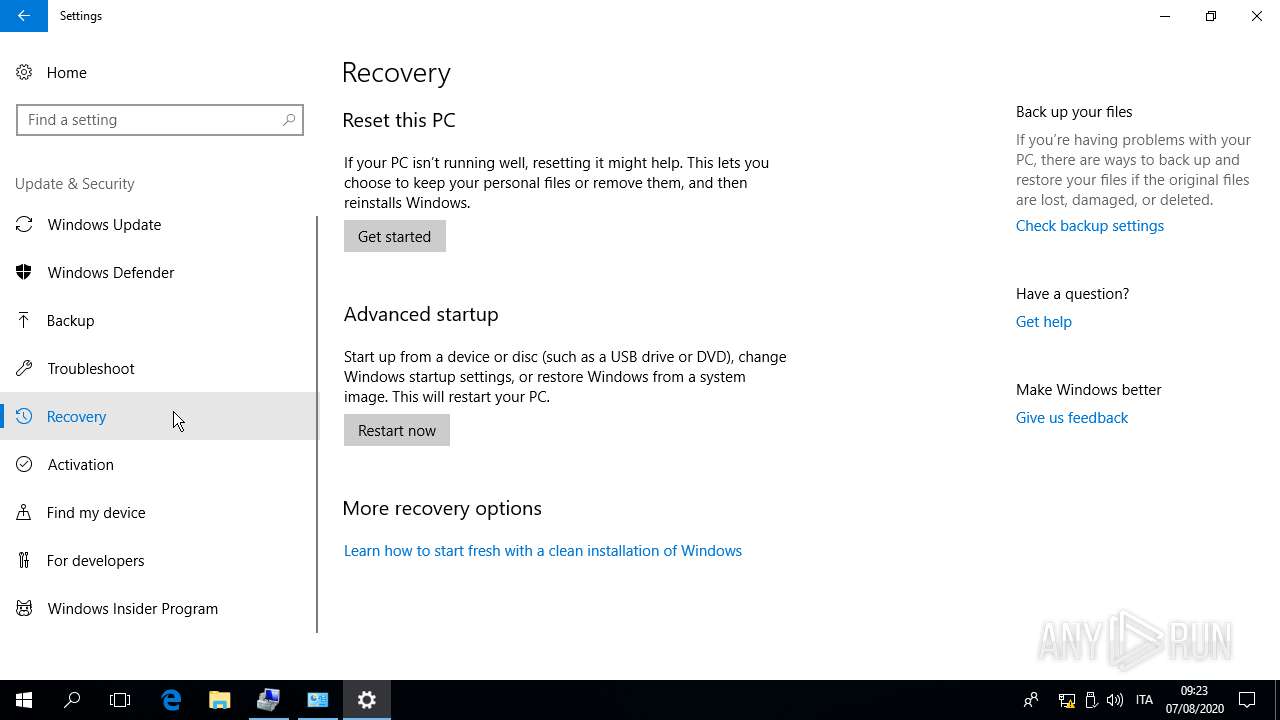Open the People icon in system tray
The image size is (1280, 720).
pyautogui.click(x=1031, y=700)
